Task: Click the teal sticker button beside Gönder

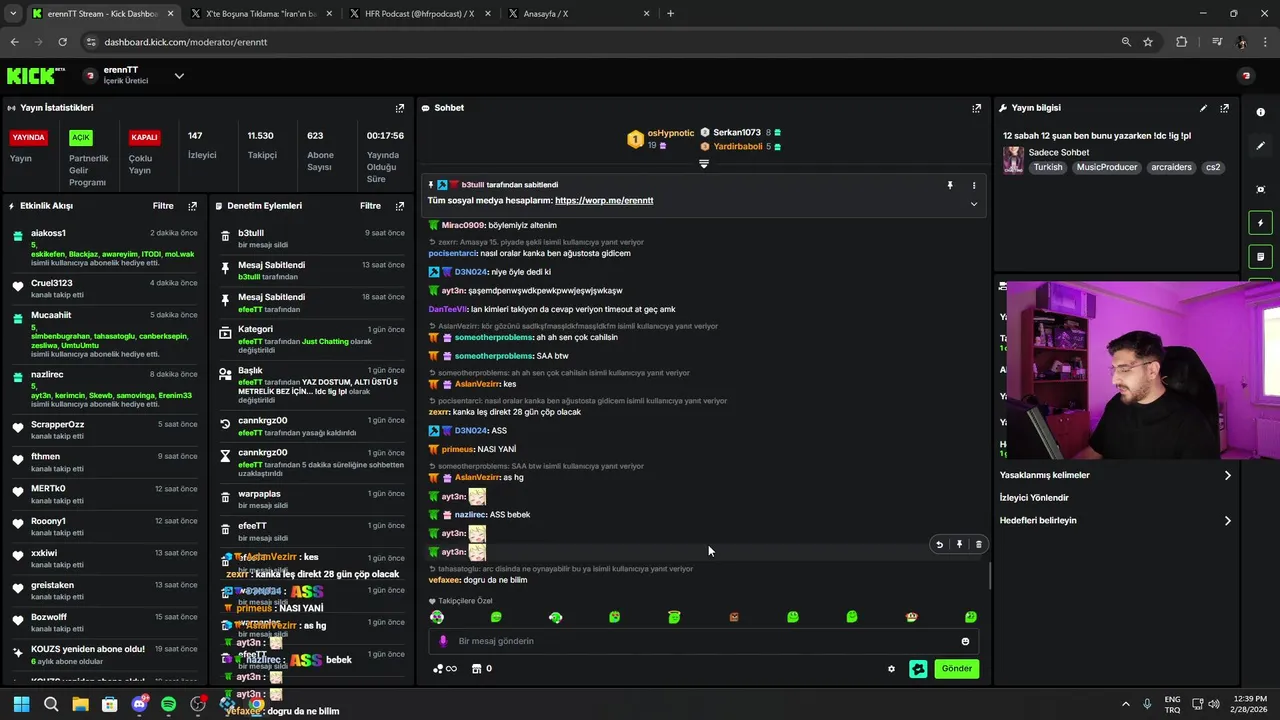Action: pyautogui.click(x=918, y=669)
